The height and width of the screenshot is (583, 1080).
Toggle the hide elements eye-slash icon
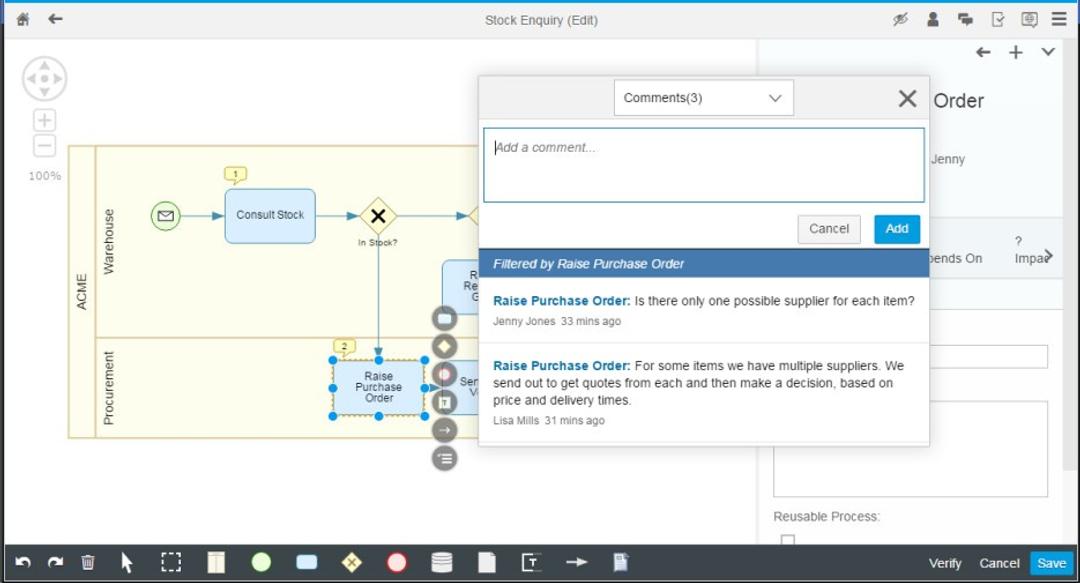pos(900,19)
